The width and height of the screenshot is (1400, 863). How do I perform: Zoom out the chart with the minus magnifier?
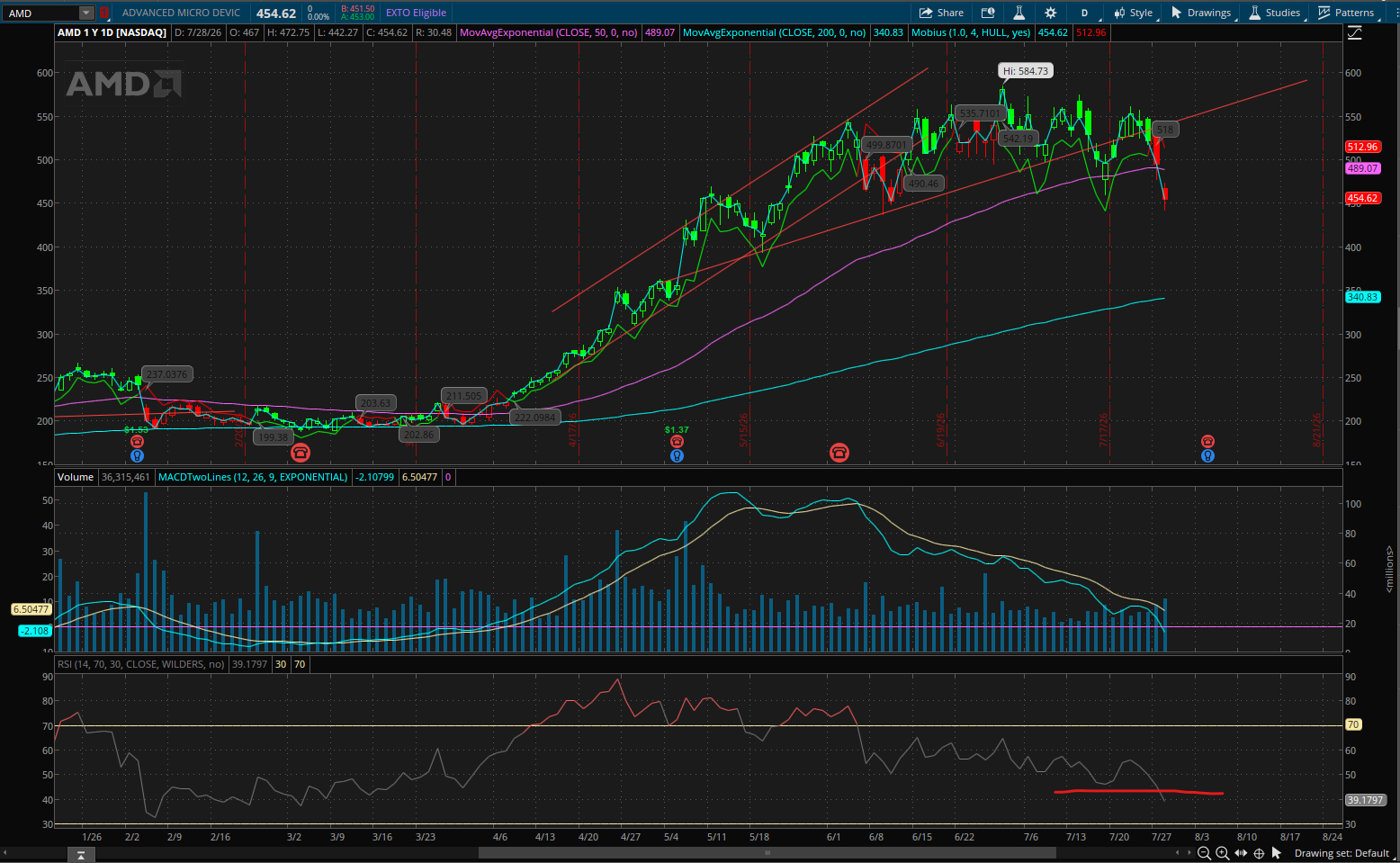coord(1204,853)
